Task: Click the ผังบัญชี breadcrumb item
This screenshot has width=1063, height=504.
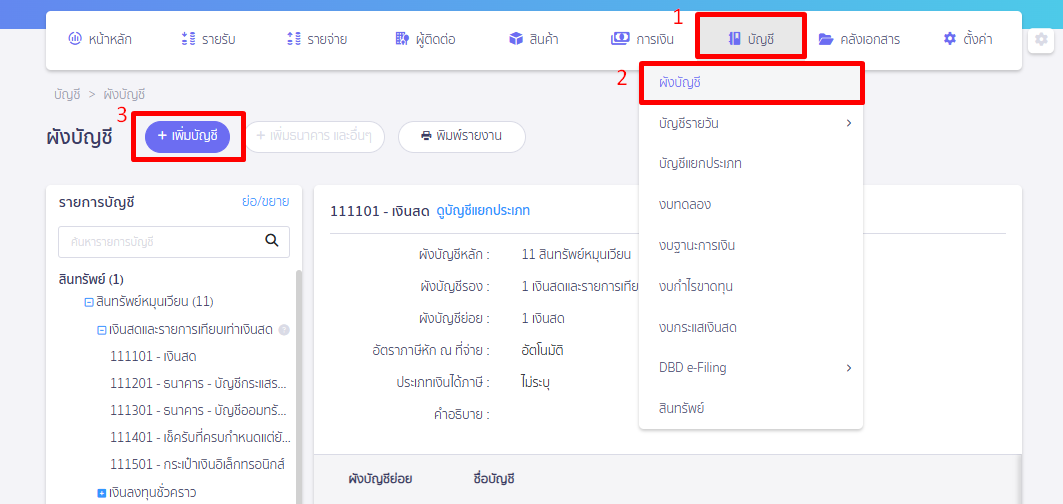Action: [x=124, y=94]
